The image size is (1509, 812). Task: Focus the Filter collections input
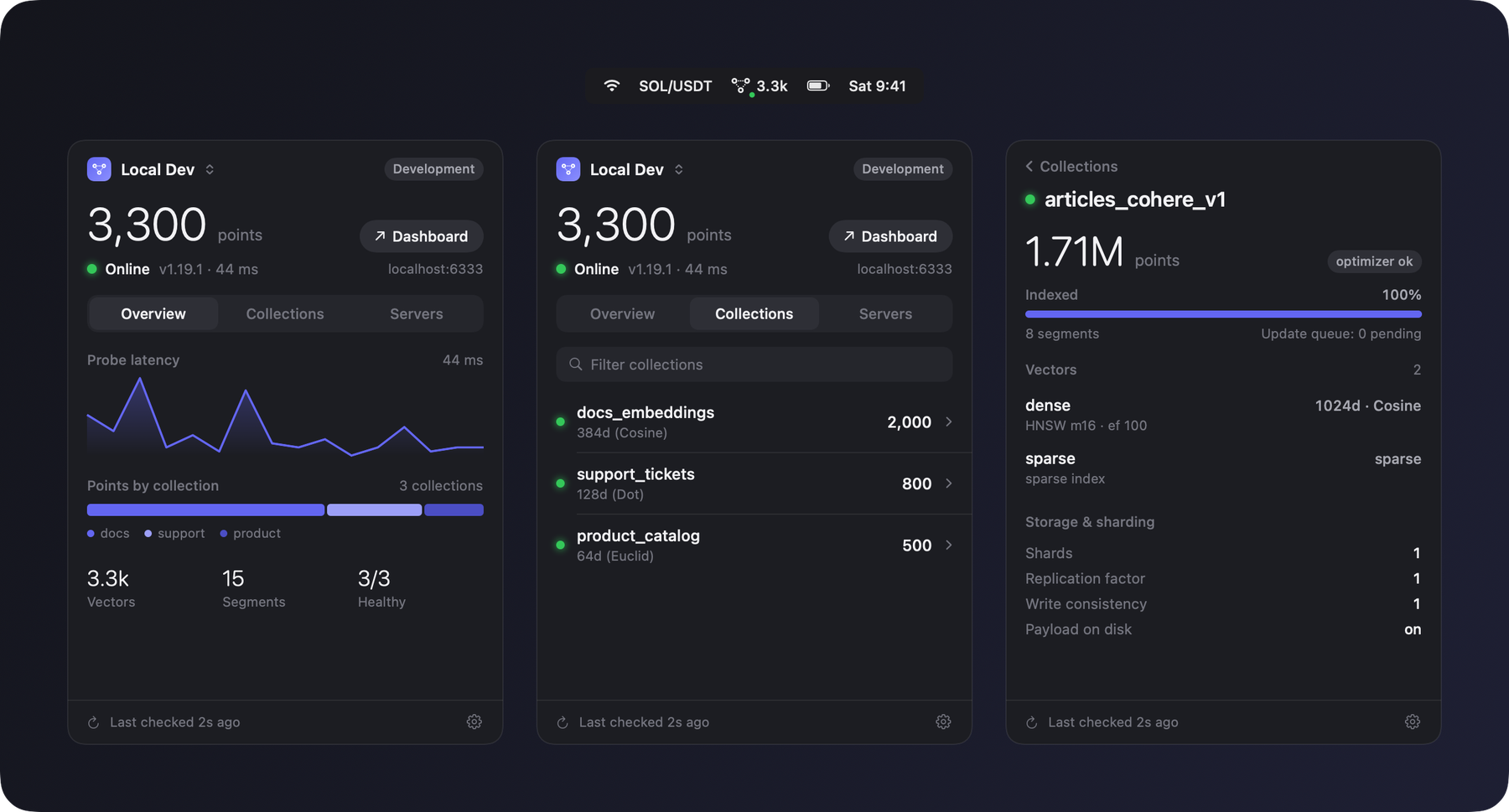click(x=754, y=365)
